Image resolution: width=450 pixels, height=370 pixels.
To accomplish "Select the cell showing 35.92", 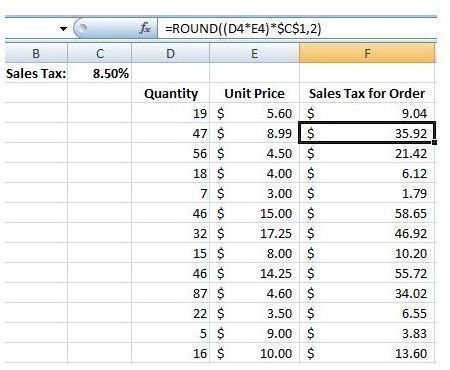I will pos(367,133).
